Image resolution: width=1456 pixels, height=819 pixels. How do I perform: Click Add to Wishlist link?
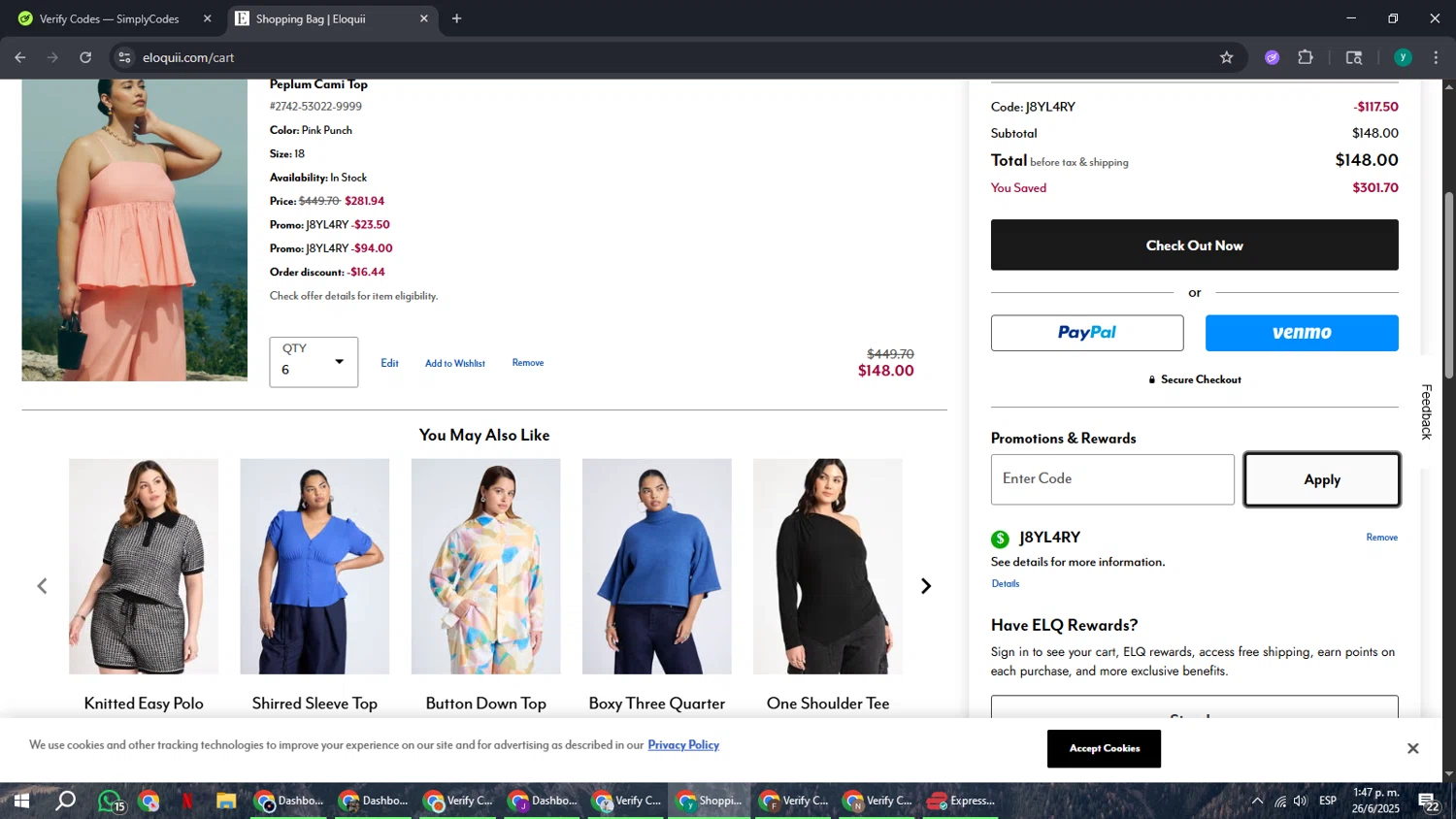point(455,363)
